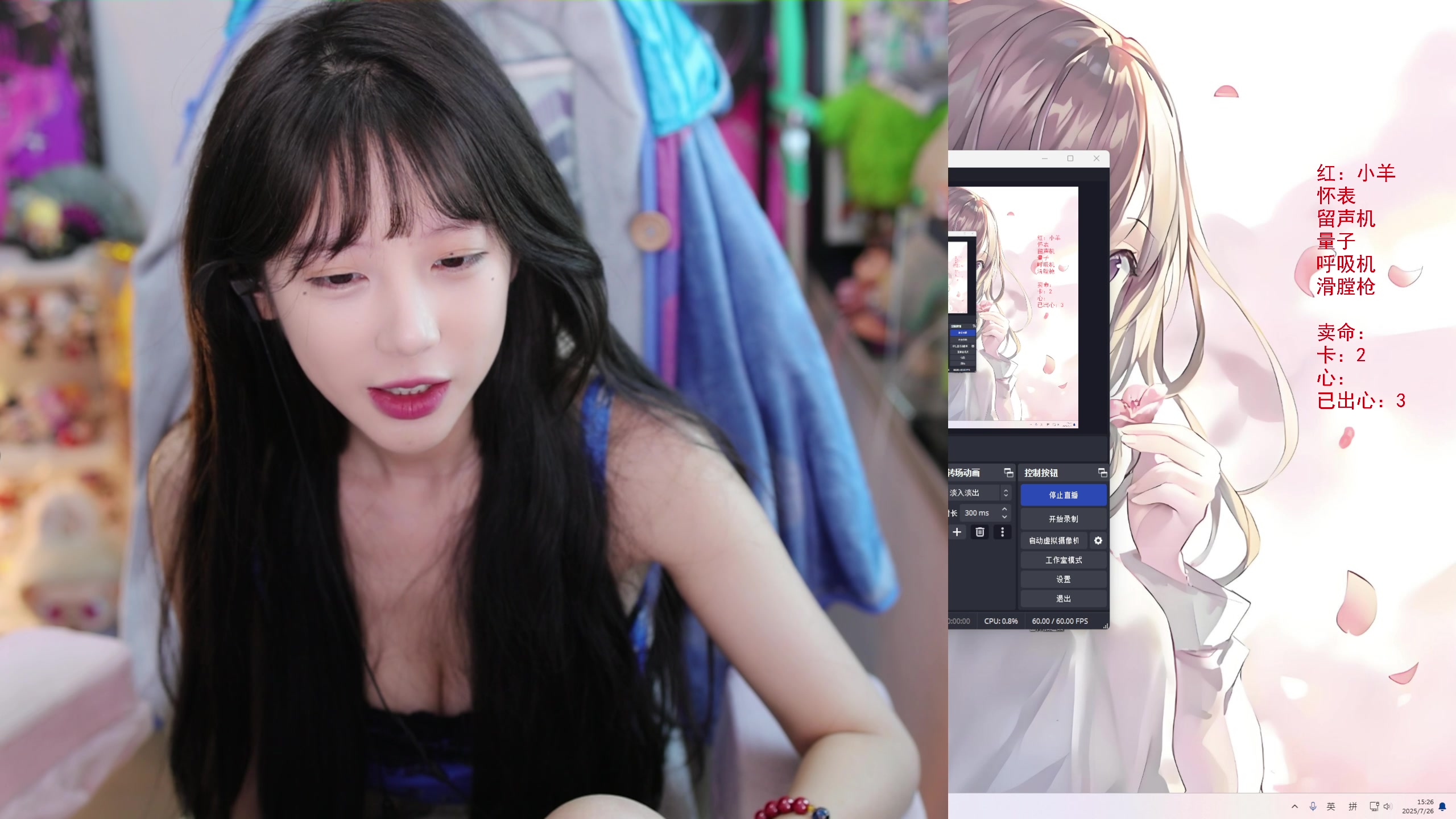
Task: Add a new transition with plus icon
Action: pos(957,532)
